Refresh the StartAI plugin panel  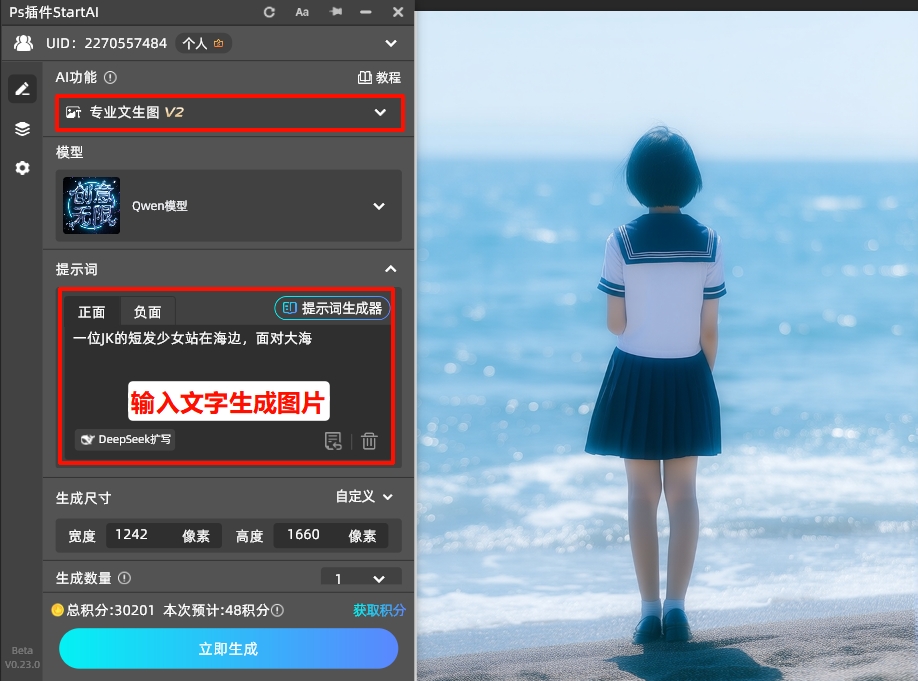tap(267, 12)
